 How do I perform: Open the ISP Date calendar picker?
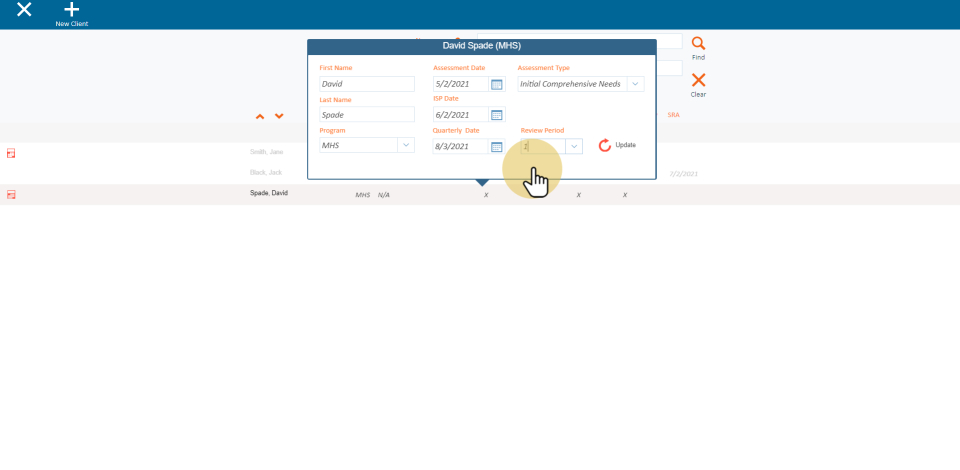click(497, 115)
